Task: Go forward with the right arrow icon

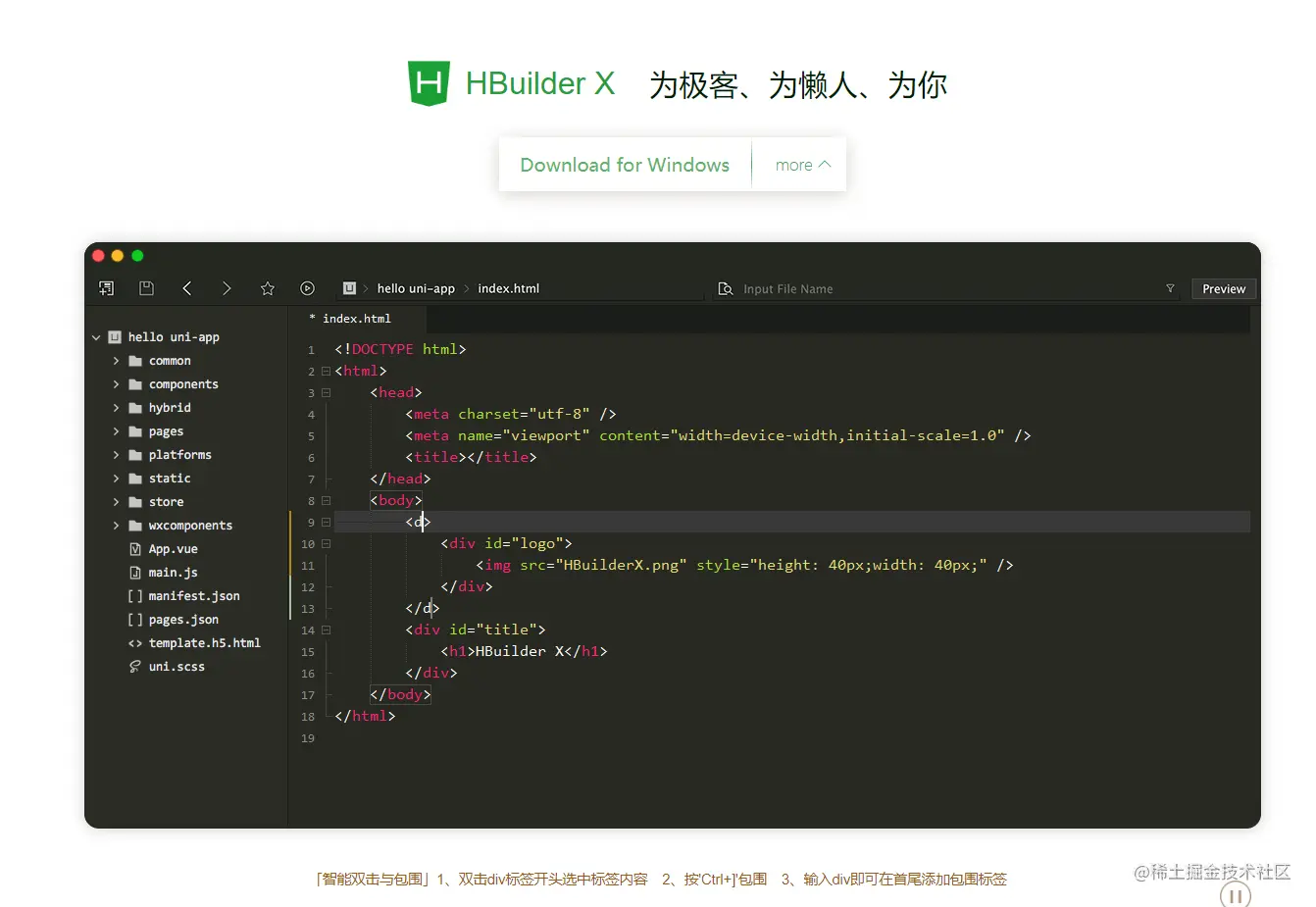Action: tap(227, 288)
